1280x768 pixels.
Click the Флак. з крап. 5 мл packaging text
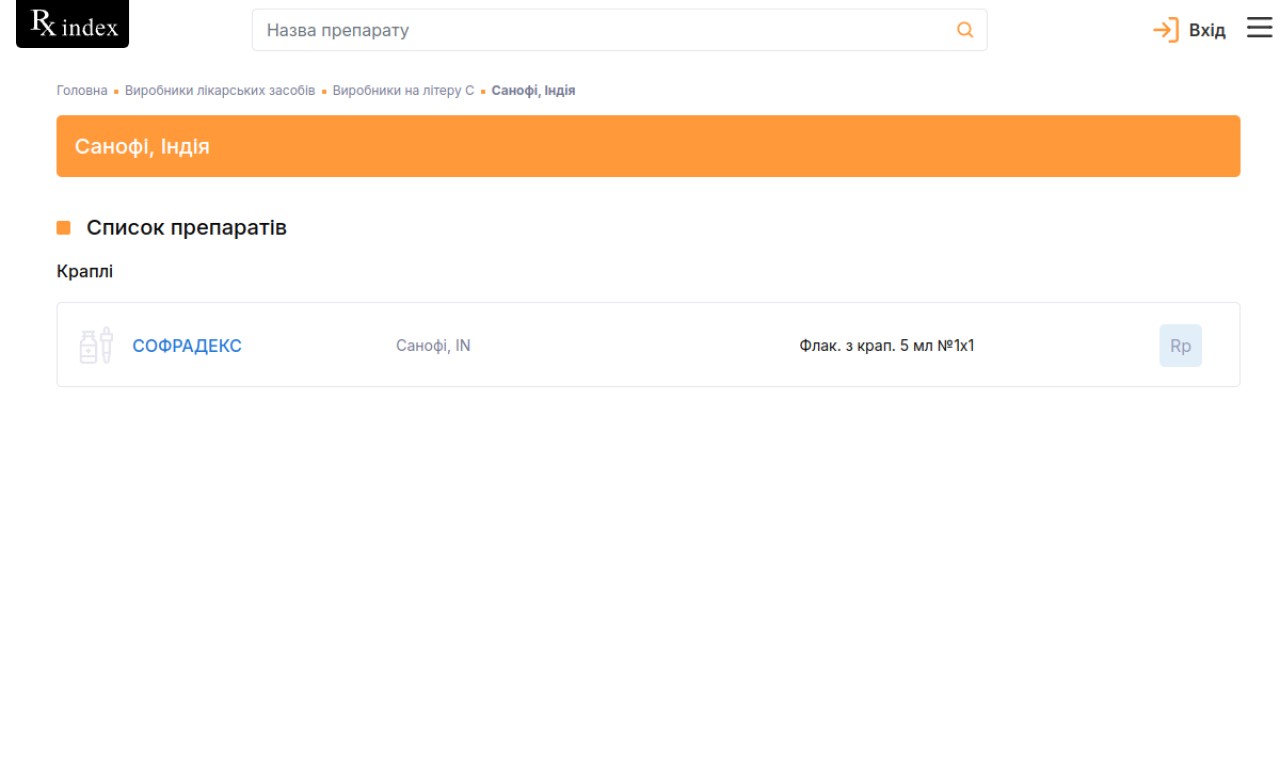(886, 346)
